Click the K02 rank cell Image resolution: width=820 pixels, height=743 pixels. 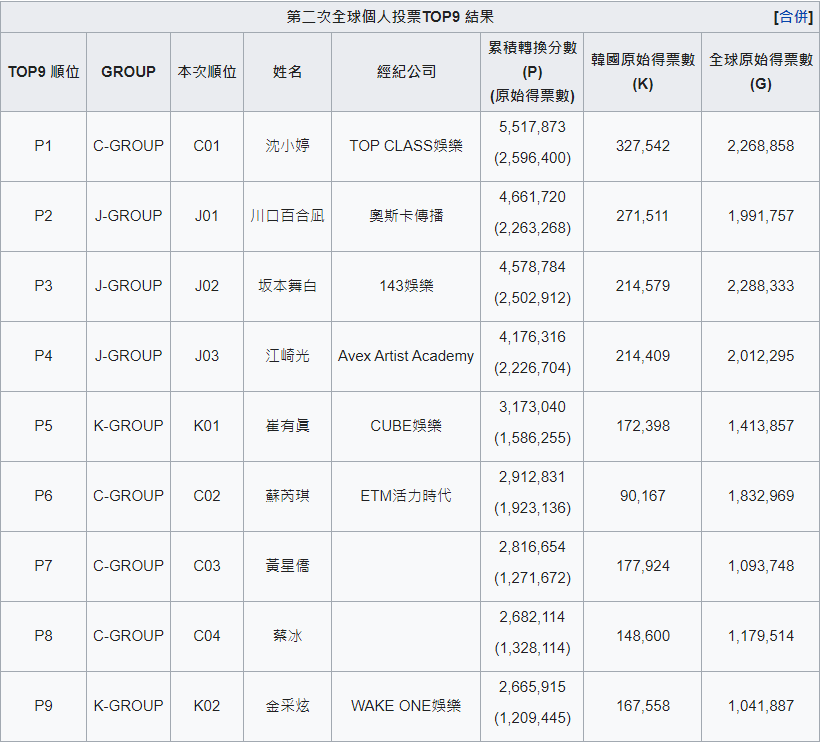tap(207, 706)
